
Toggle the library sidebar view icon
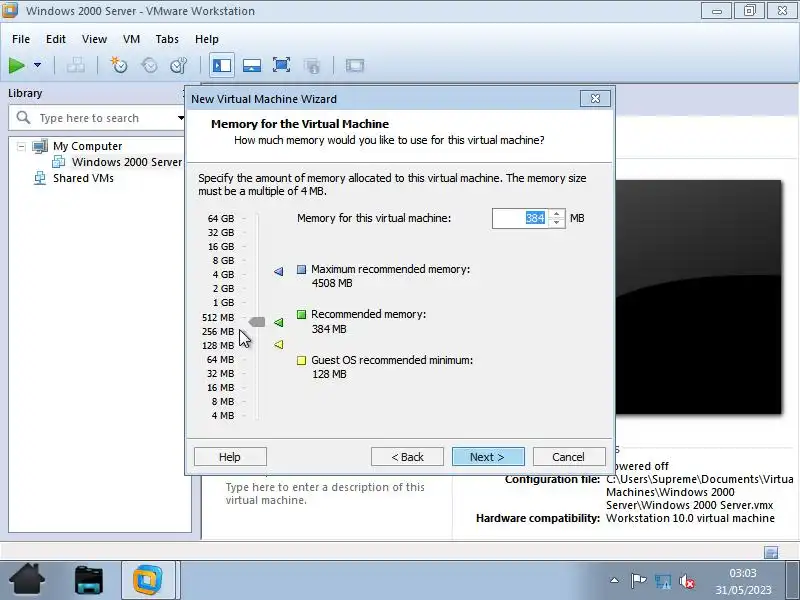click(222, 65)
